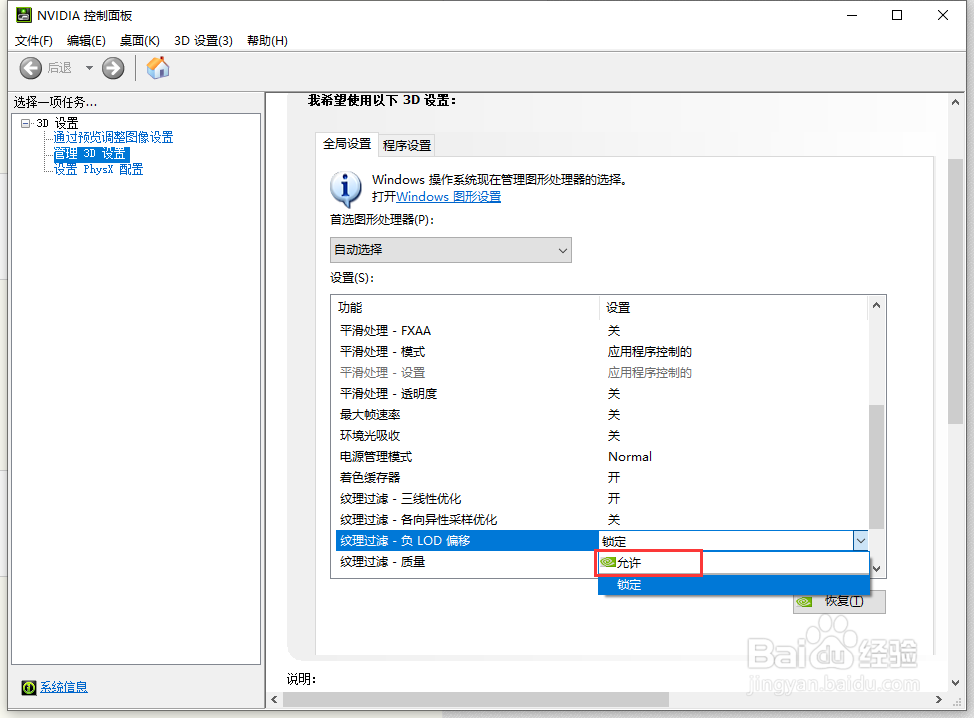This screenshot has width=974, height=718.
Task: Click the settings list vertical scrollbar thumb
Action: (876, 466)
